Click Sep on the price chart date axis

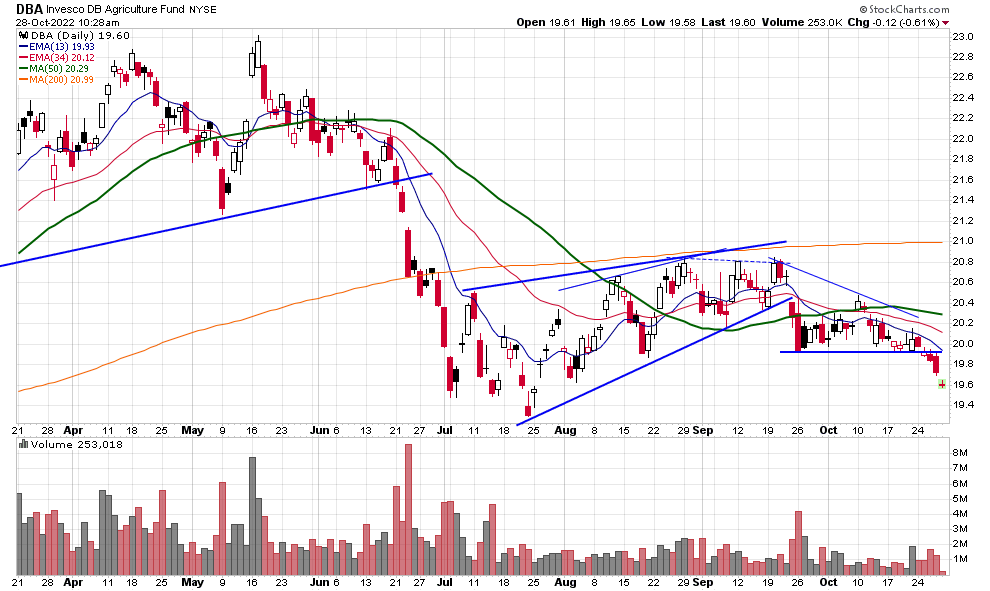pyautogui.click(x=703, y=431)
